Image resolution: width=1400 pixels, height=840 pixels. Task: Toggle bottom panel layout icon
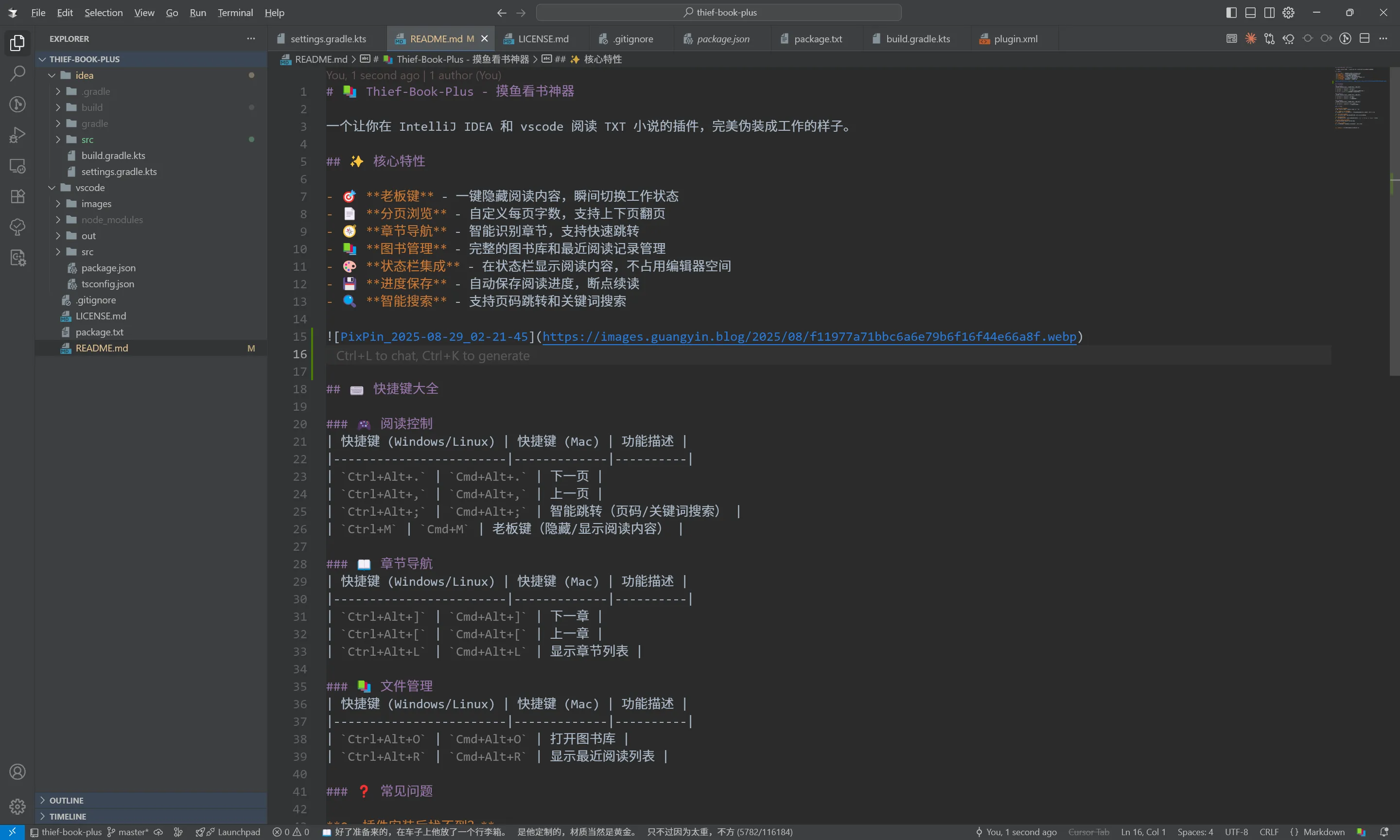tap(1251, 13)
